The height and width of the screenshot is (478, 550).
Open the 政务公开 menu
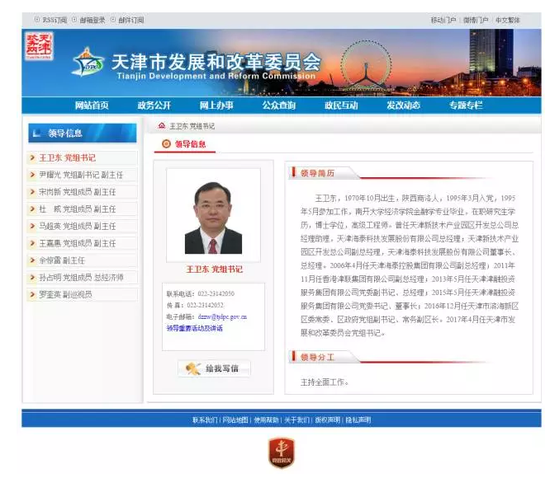coord(154,105)
